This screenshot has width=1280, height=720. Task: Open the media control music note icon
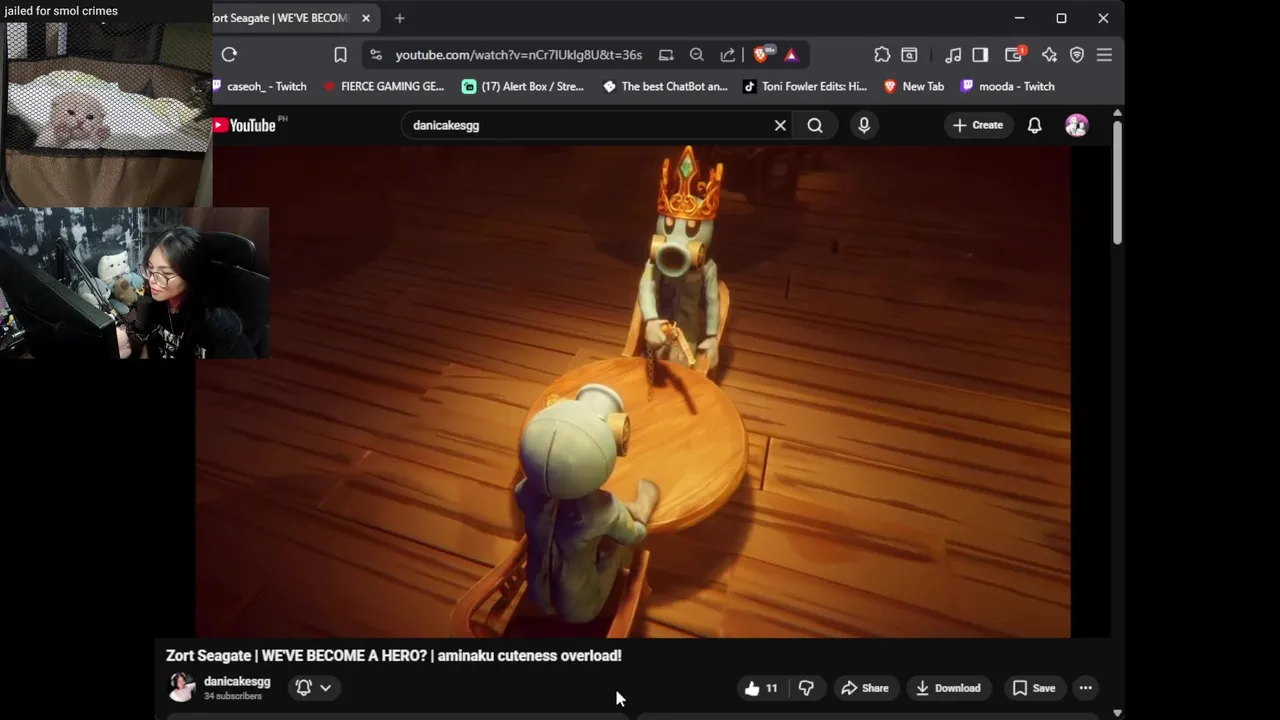coord(953,55)
